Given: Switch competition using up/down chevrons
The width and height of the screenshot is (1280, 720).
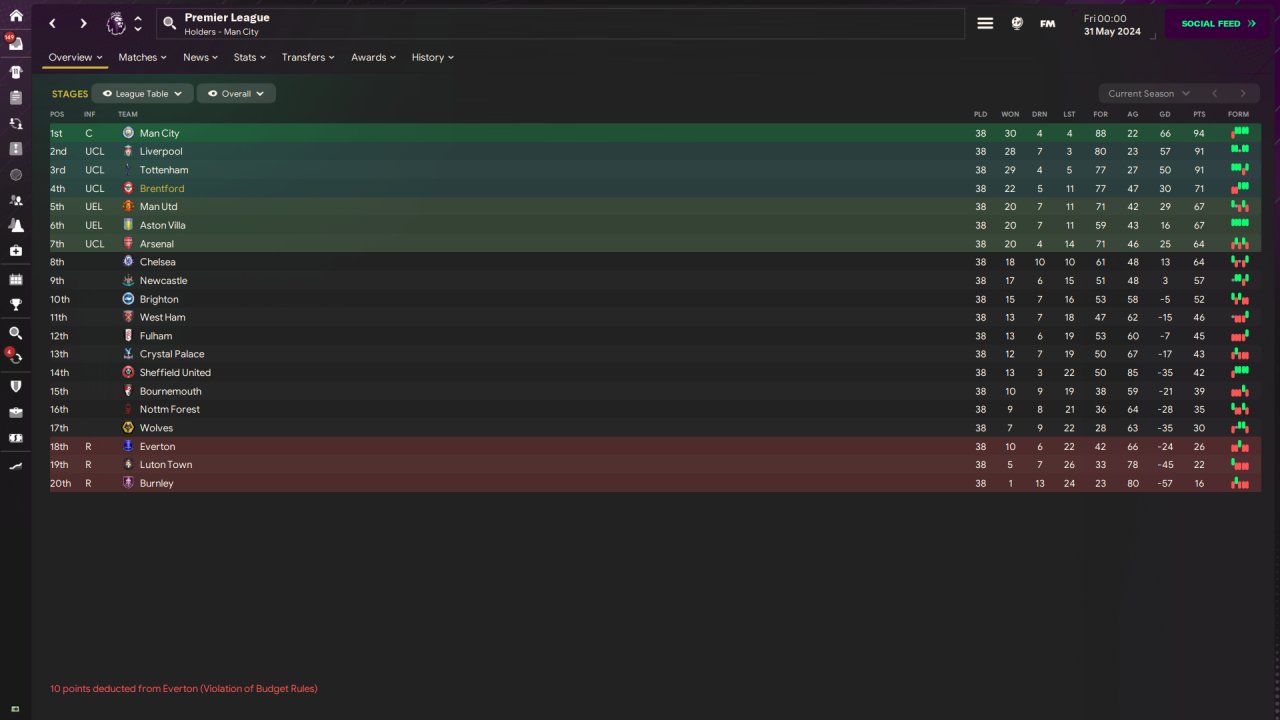Looking at the screenshot, I should (x=138, y=23).
